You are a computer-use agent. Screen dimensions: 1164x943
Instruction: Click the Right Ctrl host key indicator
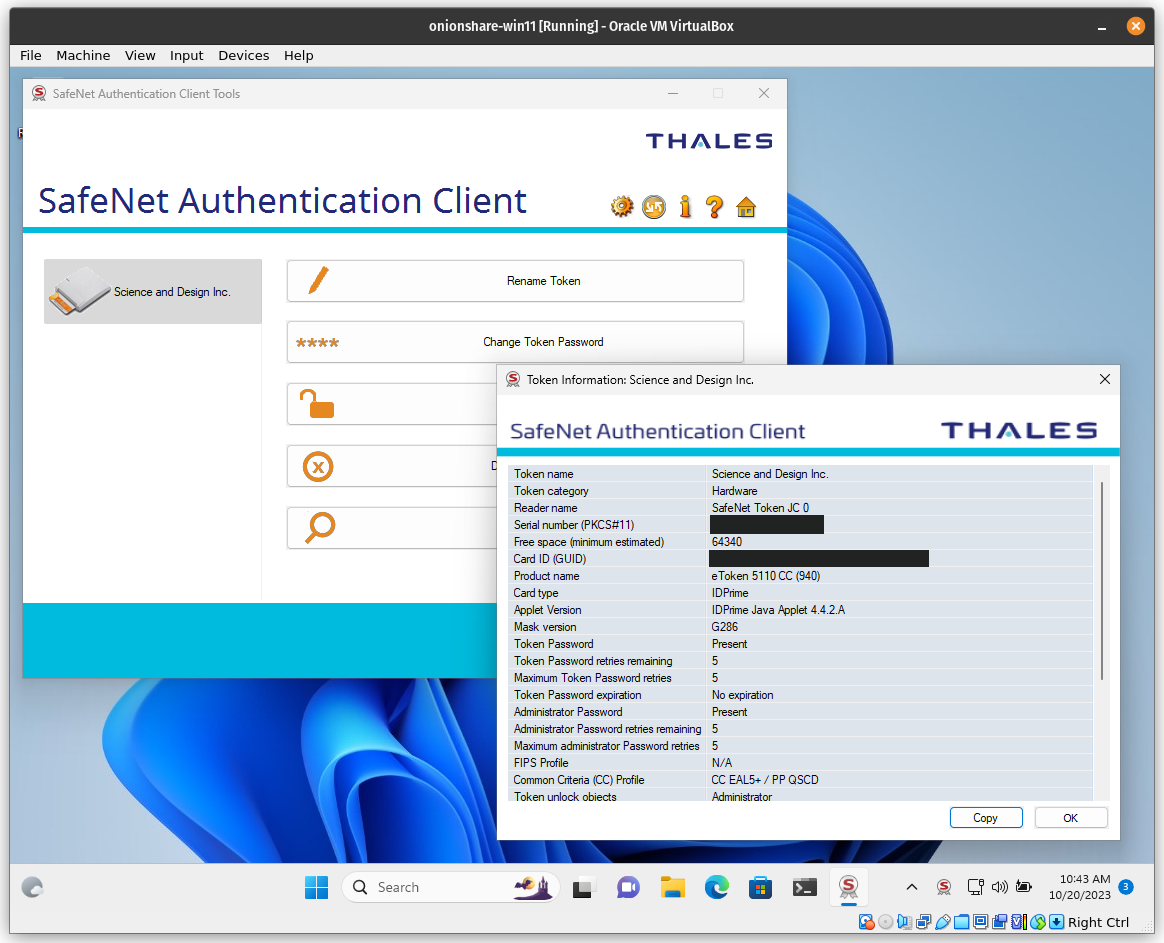click(1099, 922)
